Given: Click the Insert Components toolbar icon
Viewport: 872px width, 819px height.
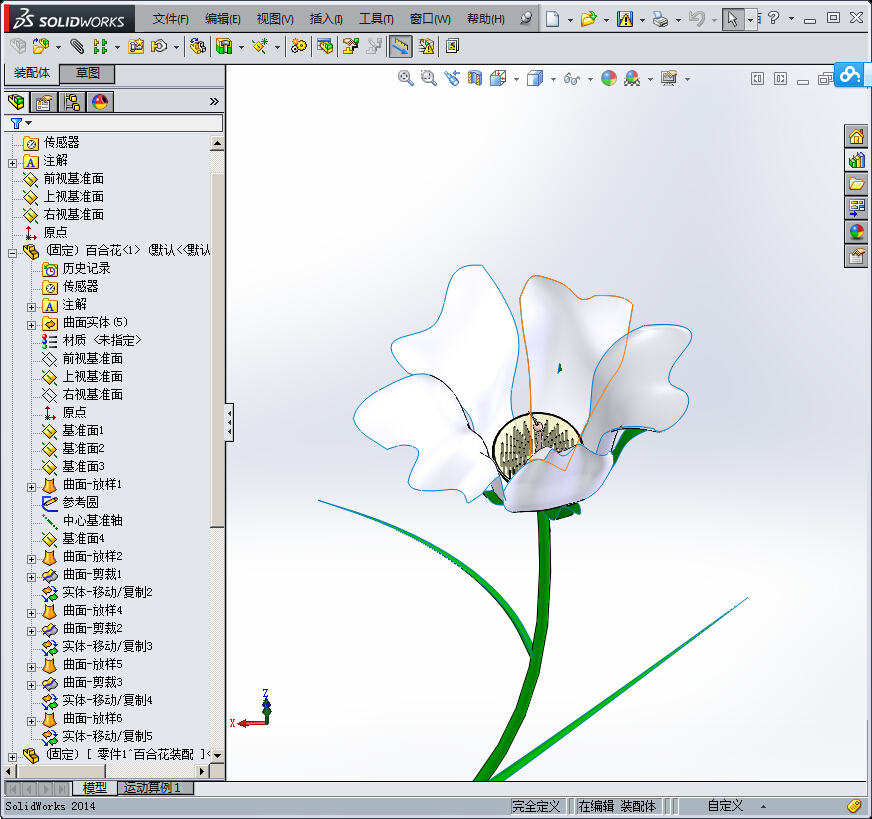Looking at the screenshot, I should click(39, 46).
